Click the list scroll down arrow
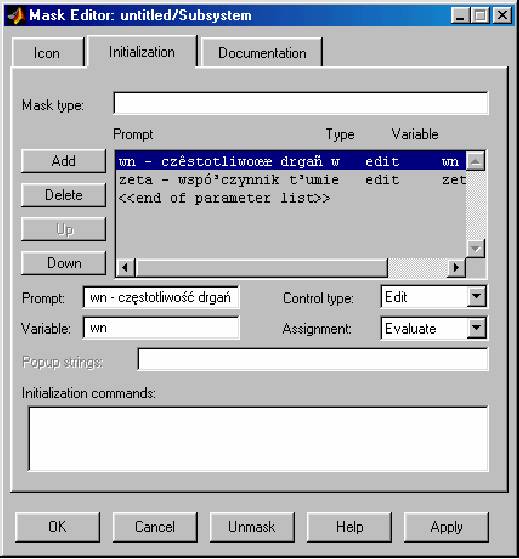This screenshot has width=519, height=559. point(475,248)
